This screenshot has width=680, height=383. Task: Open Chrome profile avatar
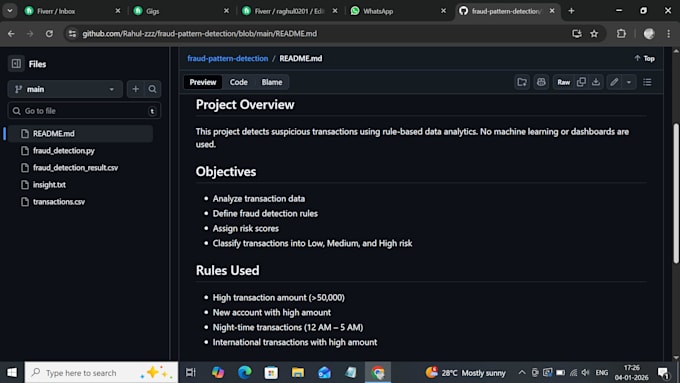point(649,33)
